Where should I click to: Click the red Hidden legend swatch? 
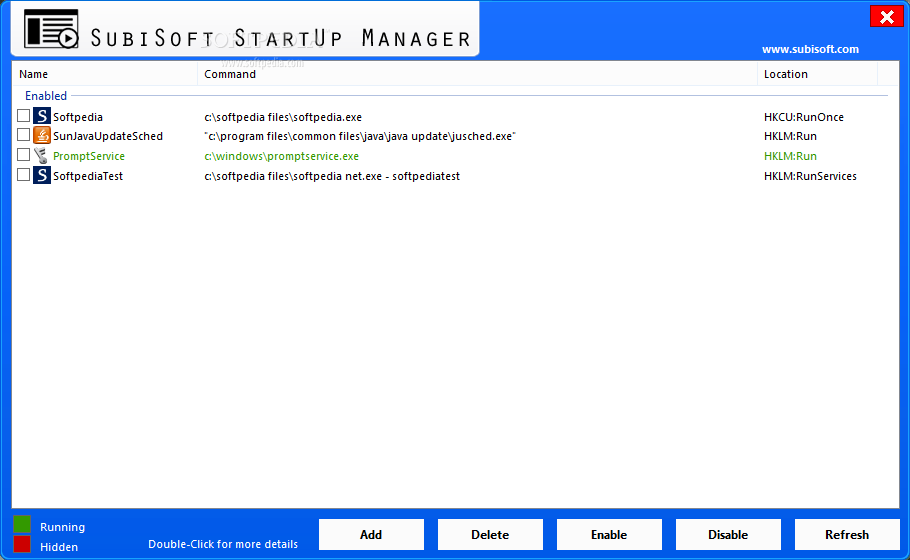22,544
